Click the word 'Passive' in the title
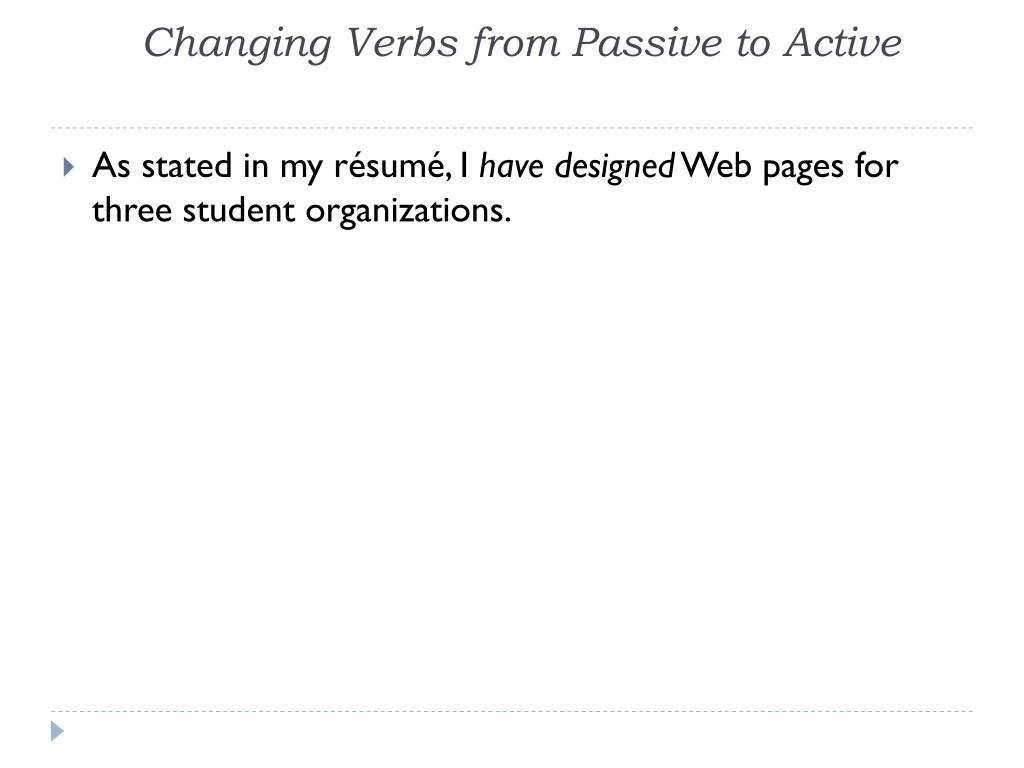1024x768 pixels. click(x=647, y=43)
